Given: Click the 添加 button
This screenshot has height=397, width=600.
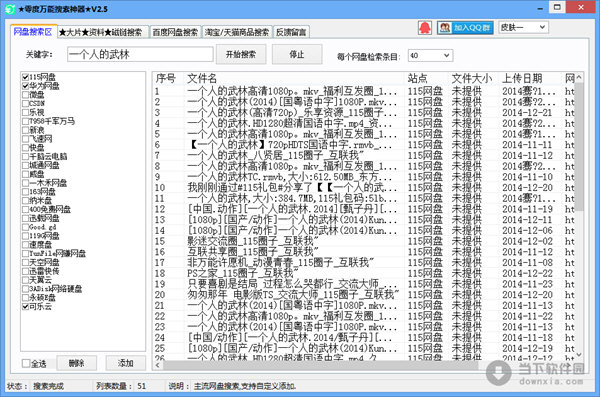Looking at the screenshot, I should (x=126, y=363).
